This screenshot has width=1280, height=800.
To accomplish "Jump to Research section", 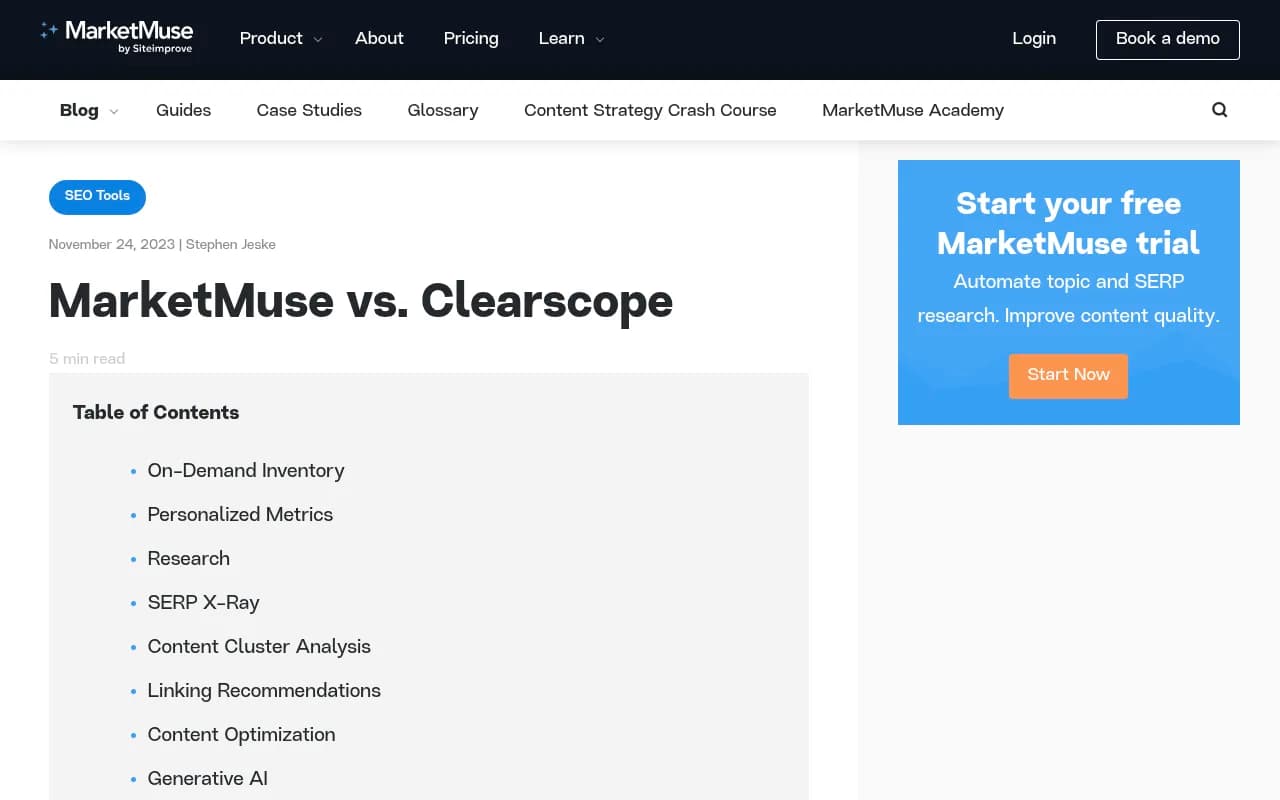I will coord(188,558).
